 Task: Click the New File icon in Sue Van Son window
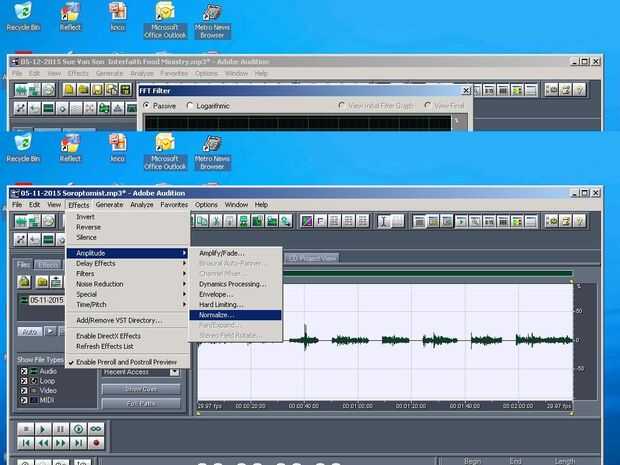(69, 90)
